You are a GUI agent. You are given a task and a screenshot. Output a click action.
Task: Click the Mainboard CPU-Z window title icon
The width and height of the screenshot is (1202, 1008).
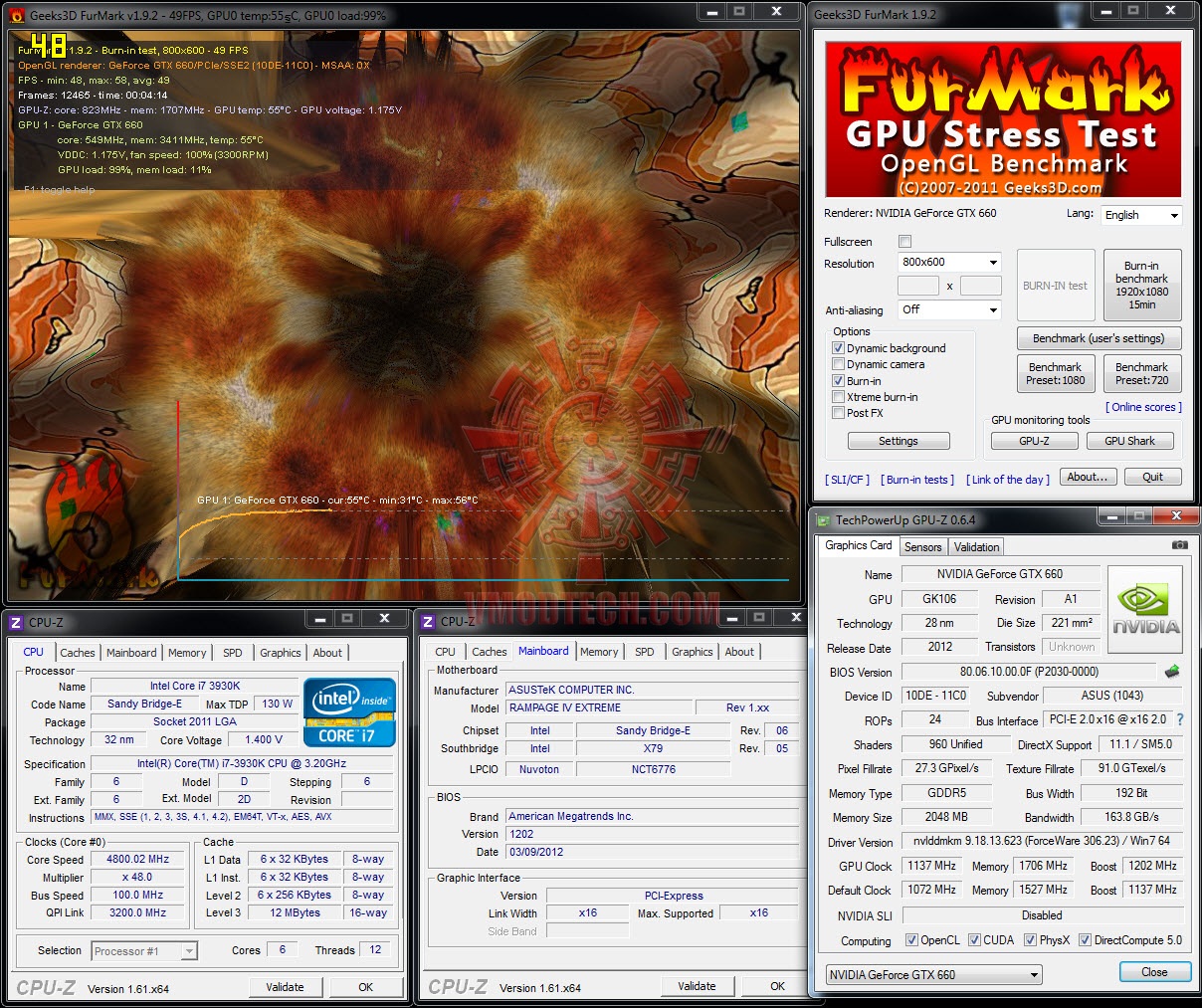click(x=428, y=622)
